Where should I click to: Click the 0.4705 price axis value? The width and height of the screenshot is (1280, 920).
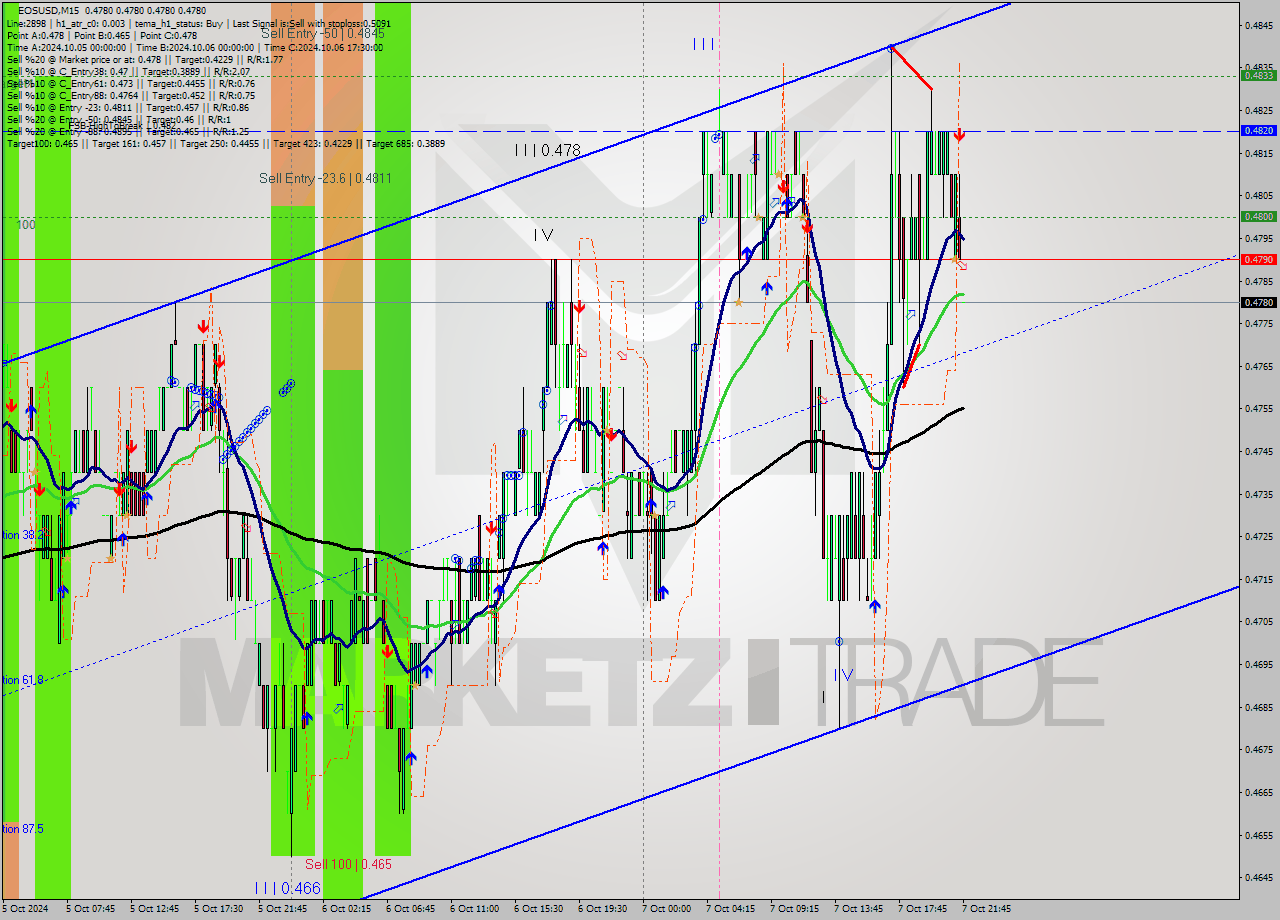coord(1258,622)
